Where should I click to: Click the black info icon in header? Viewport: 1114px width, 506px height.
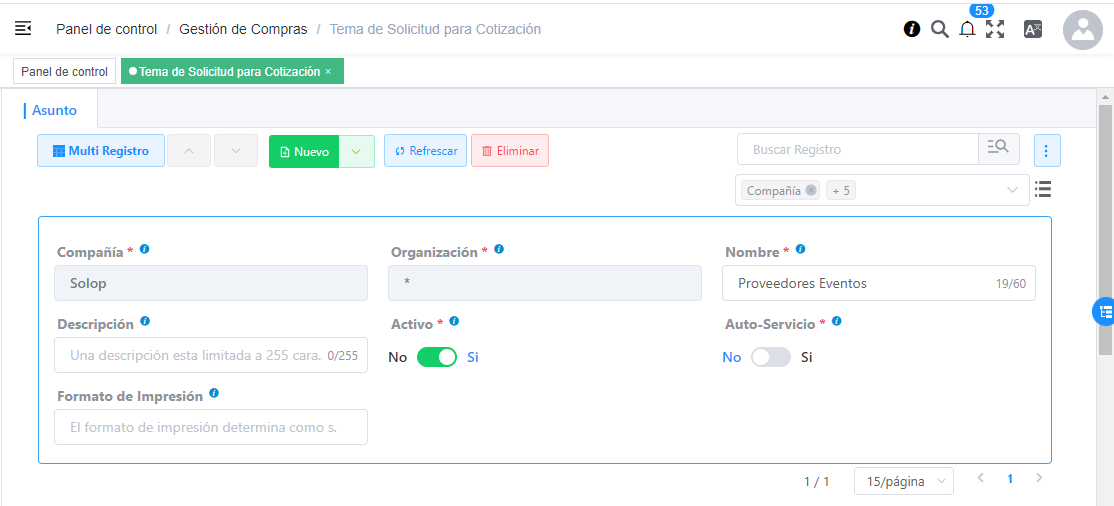(912, 29)
